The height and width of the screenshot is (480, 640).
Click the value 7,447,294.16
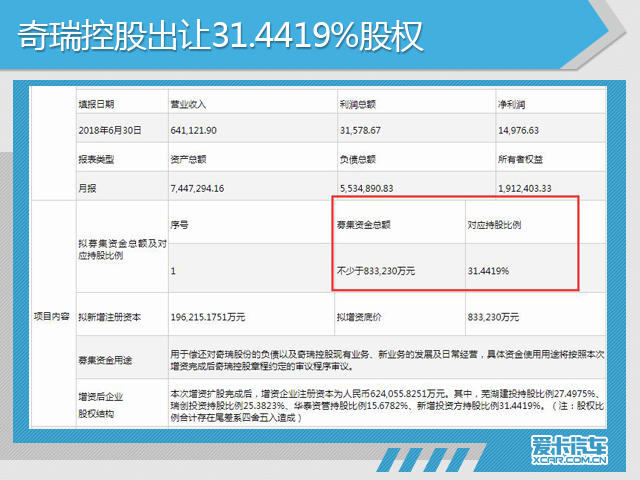[x=197, y=189]
